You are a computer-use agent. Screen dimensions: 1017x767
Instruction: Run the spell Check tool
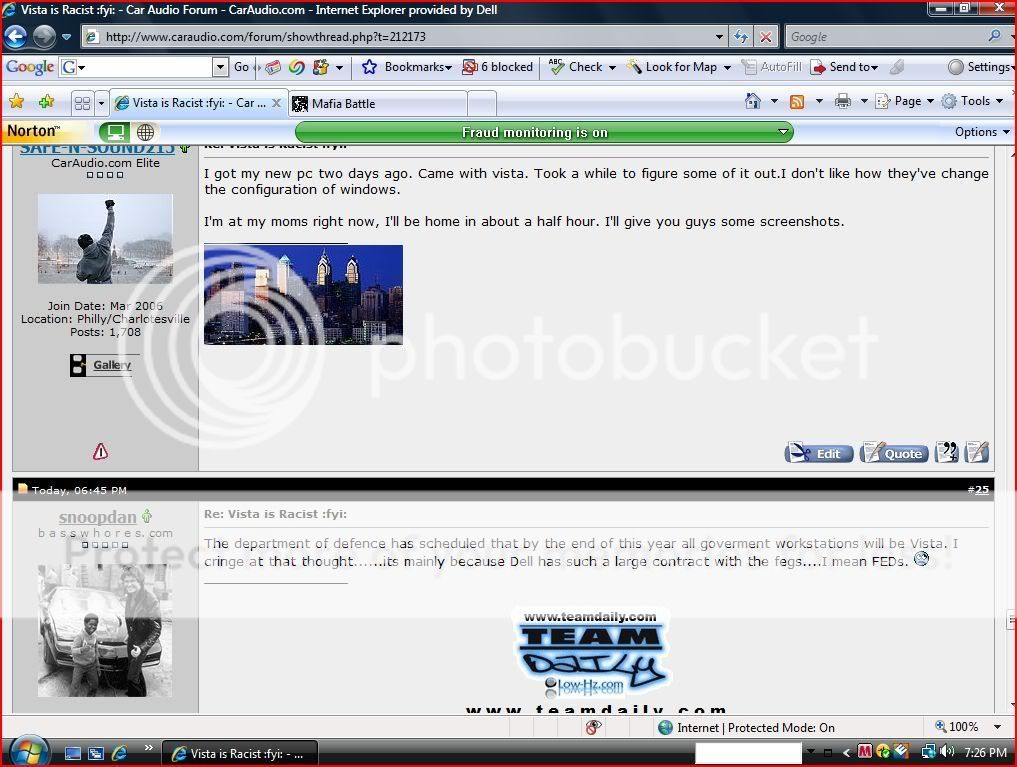coord(576,67)
